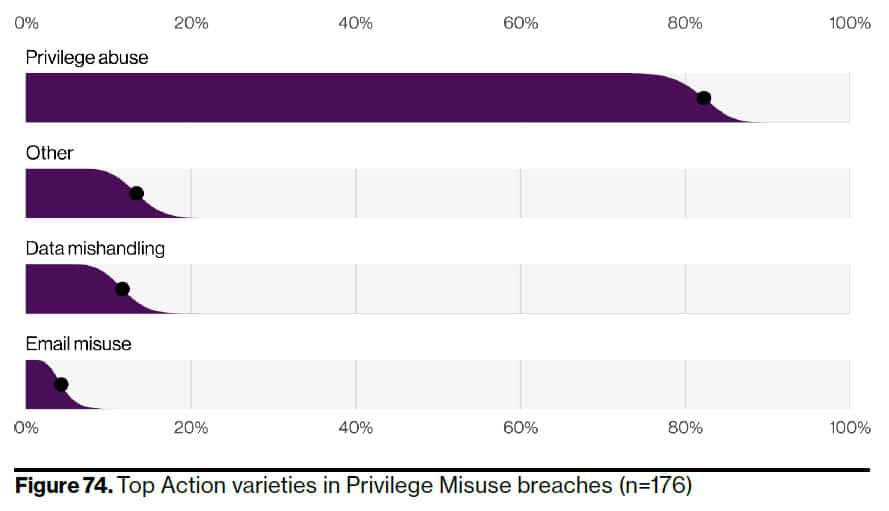Click the 100% label on the top axis
This screenshot has height=511, width=889.
pos(849,23)
